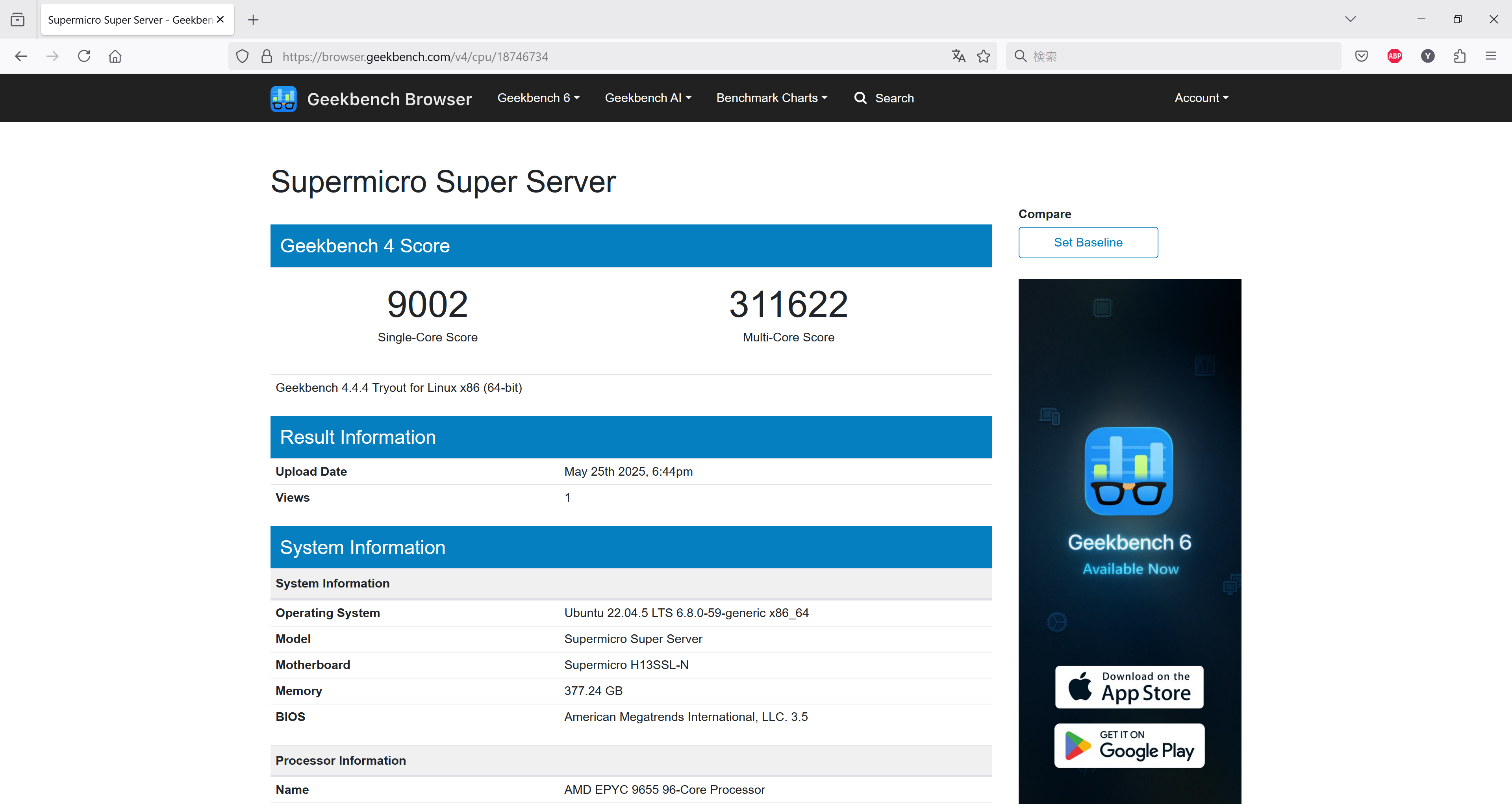Click Search in the Geekbench navbar

884,98
